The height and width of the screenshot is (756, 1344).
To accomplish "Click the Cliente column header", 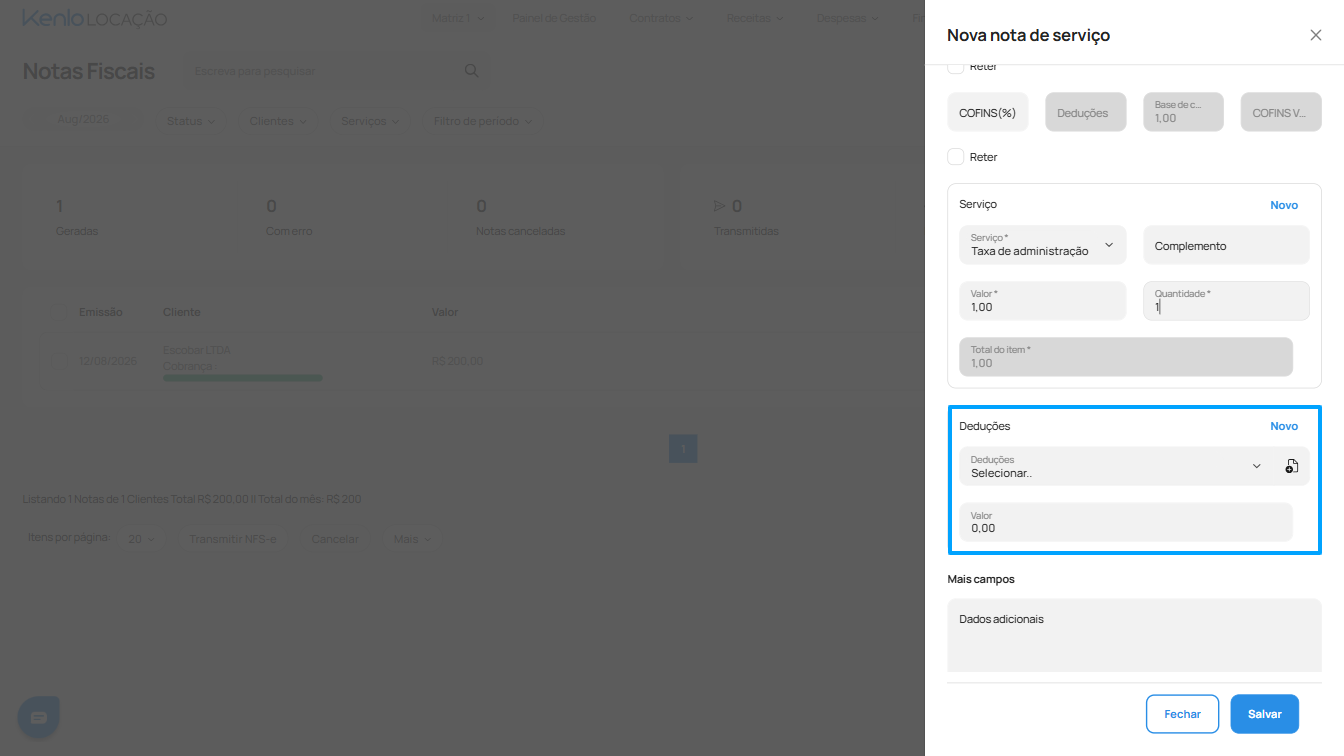I will pos(182,312).
